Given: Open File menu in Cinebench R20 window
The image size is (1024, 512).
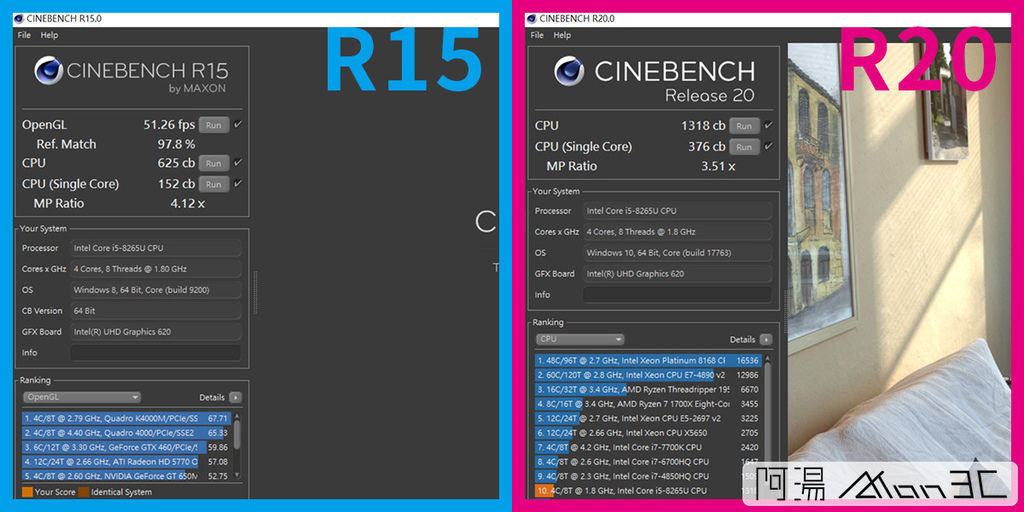Looking at the screenshot, I should [537, 35].
